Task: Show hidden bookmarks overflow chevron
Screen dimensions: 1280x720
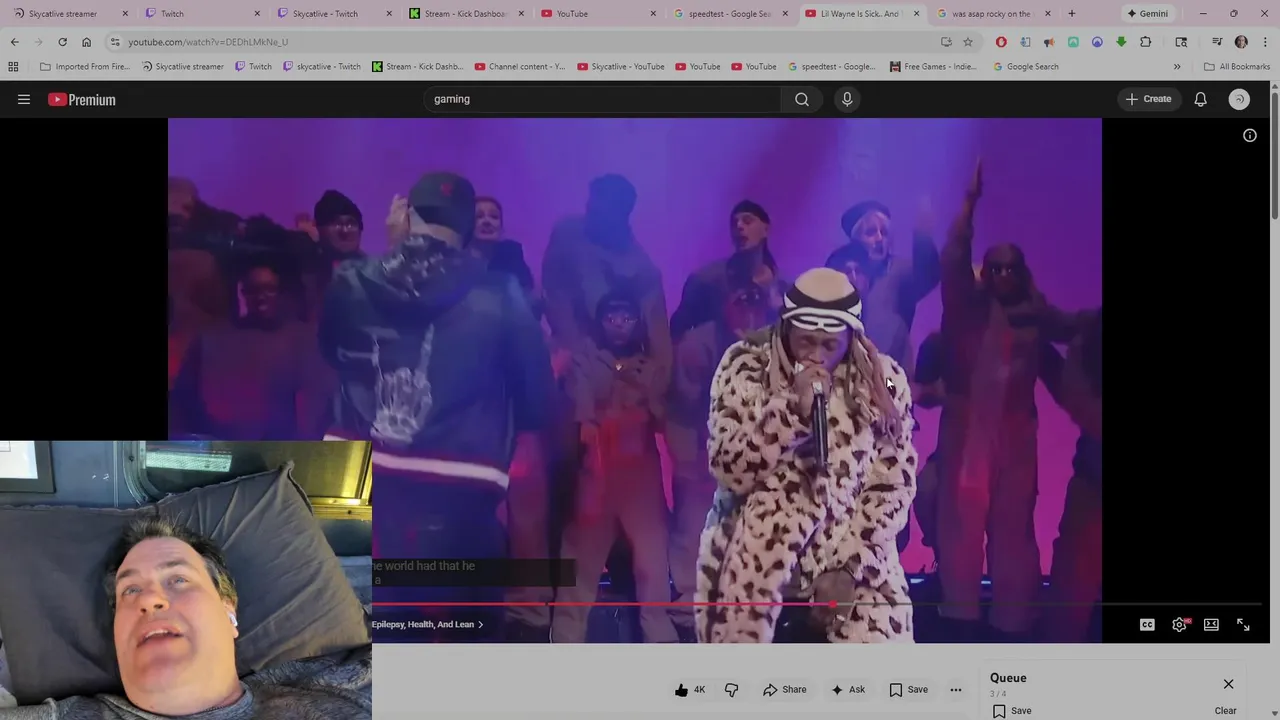Action: point(1177,66)
